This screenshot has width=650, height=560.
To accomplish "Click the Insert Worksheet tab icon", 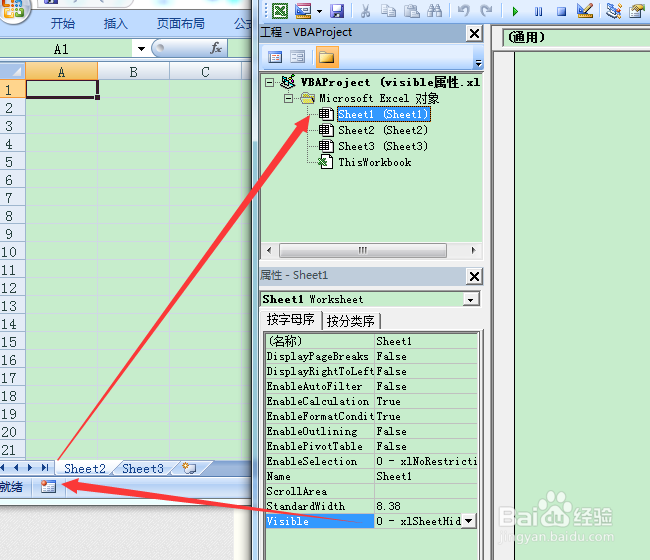I will (x=189, y=468).
